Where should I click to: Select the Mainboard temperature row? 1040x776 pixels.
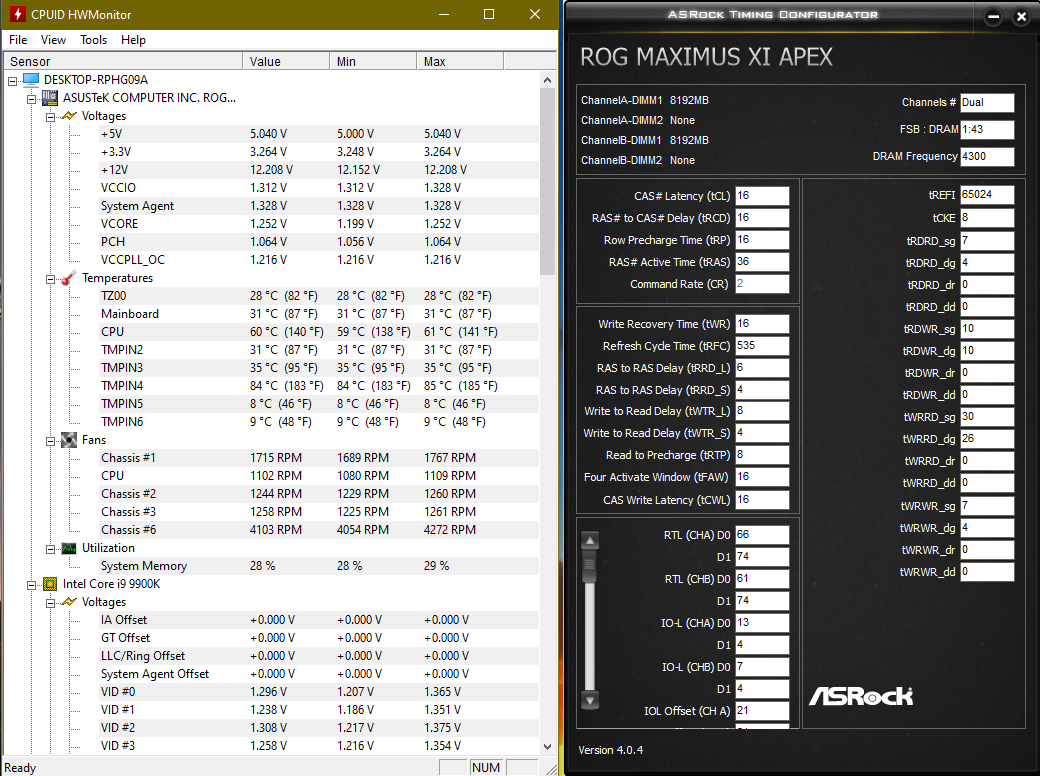[319, 314]
